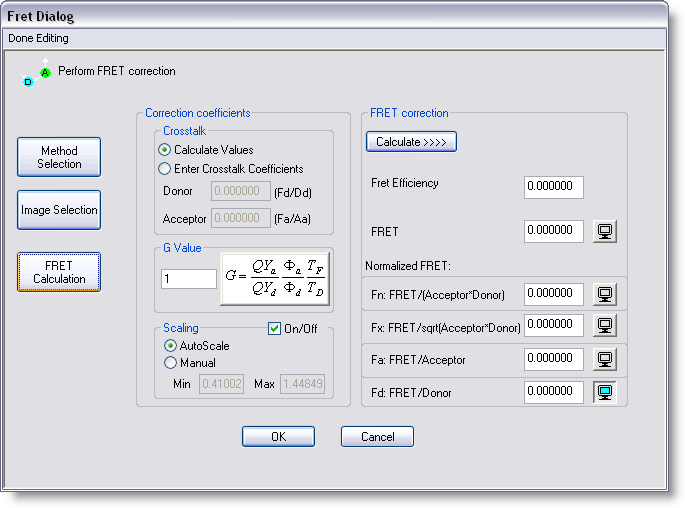This screenshot has width=685, height=508.
Task: Confirm the dialog with OK
Action: point(278,437)
